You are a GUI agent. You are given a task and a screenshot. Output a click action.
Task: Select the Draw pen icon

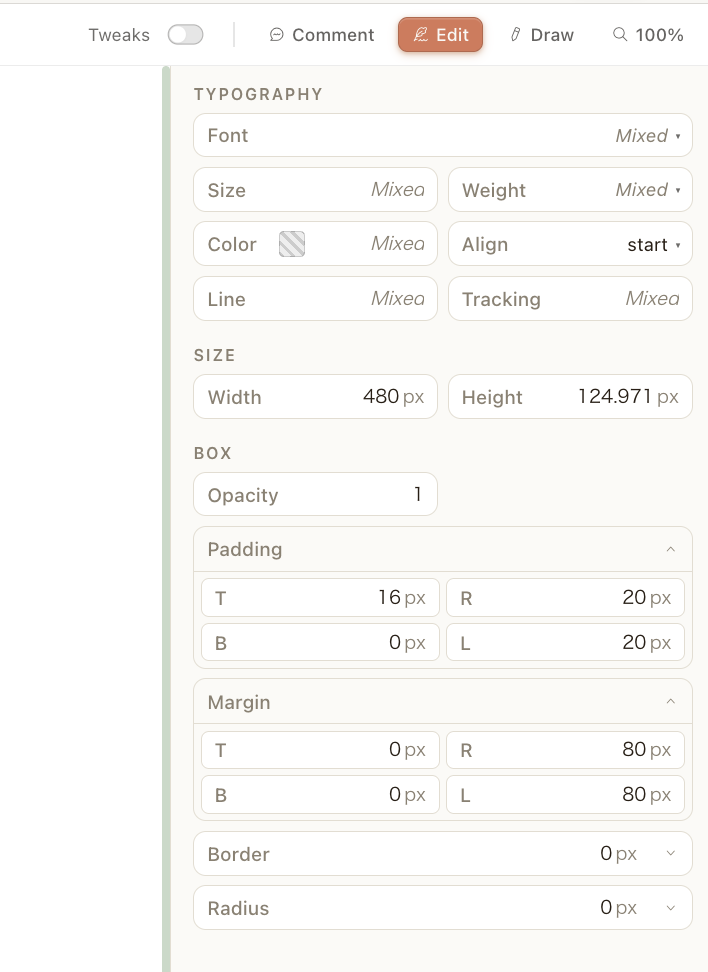click(516, 35)
